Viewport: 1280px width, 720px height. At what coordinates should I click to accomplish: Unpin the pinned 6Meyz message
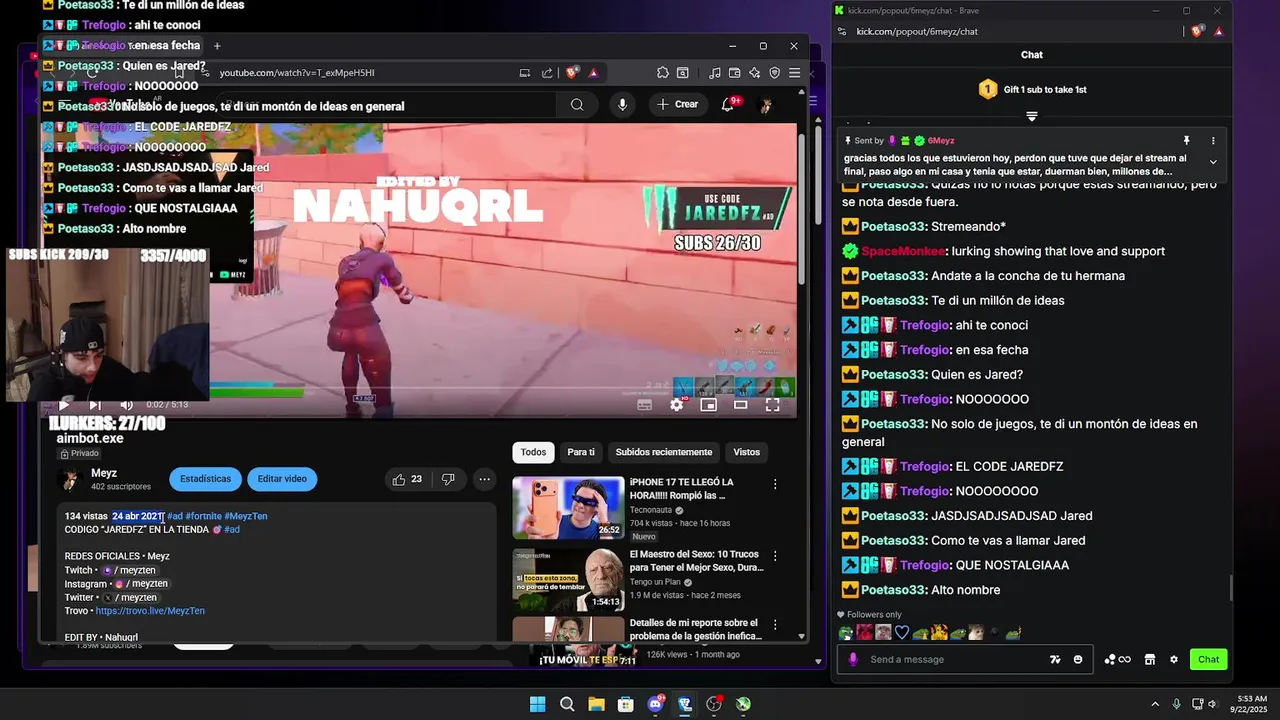(x=1186, y=141)
